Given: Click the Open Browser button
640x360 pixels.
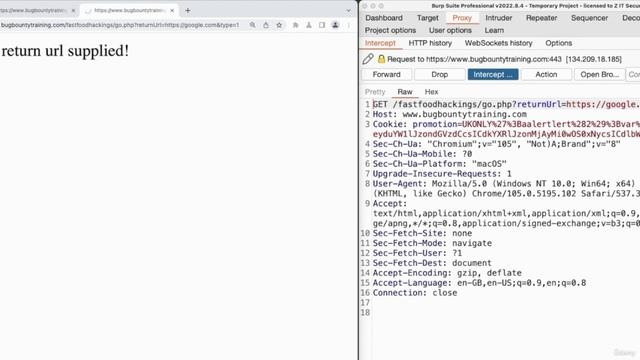Looking at the screenshot, I should 600,74.
